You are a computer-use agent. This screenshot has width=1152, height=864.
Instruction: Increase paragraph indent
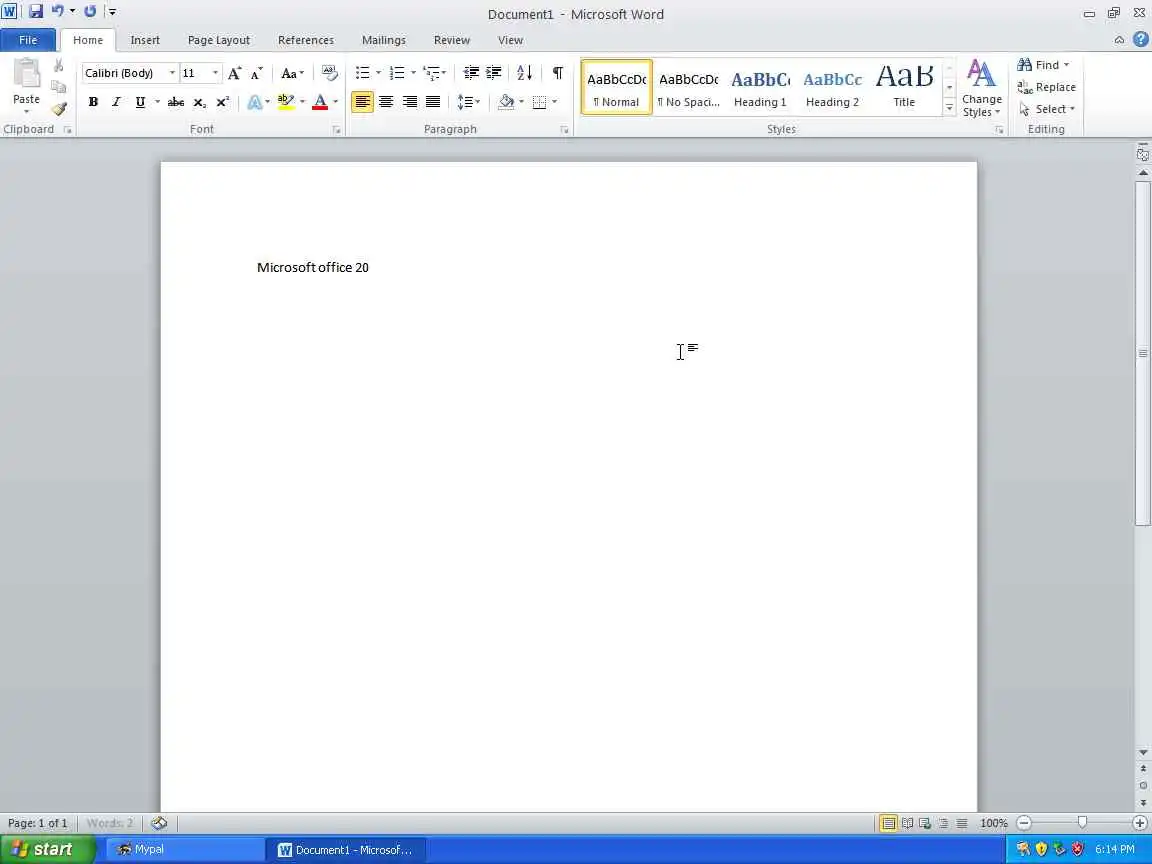tap(494, 73)
